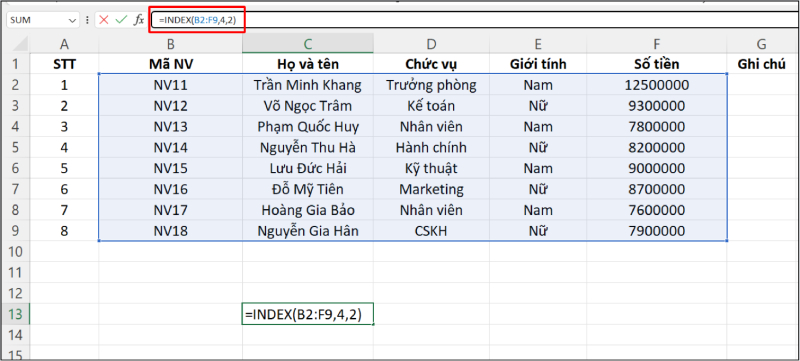Select cell Trần Minh Khang
The width and height of the screenshot is (800, 361).
click(308, 85)
